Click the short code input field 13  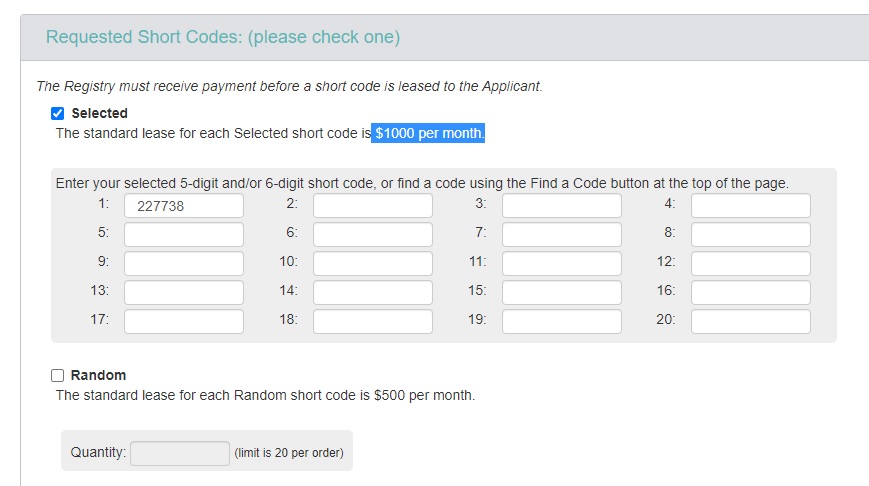184,293
